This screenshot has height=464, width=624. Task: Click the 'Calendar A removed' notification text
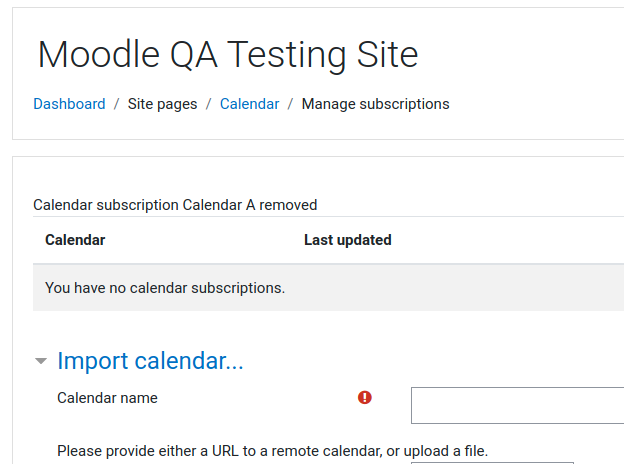[x=175, y=205]
